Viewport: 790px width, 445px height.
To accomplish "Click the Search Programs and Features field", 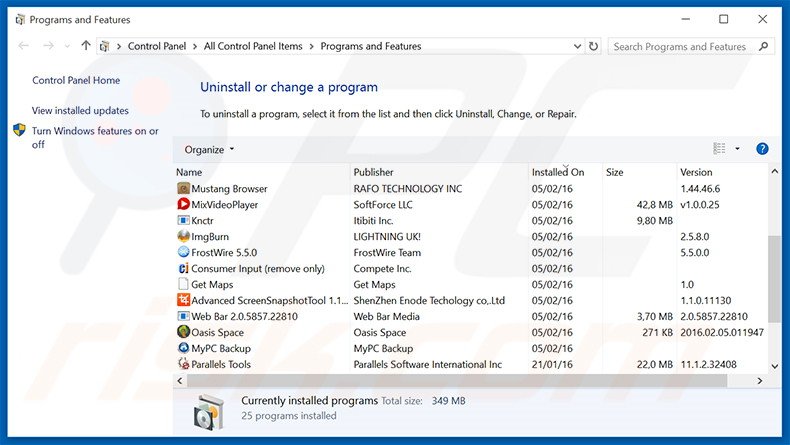I will point(691,46).
